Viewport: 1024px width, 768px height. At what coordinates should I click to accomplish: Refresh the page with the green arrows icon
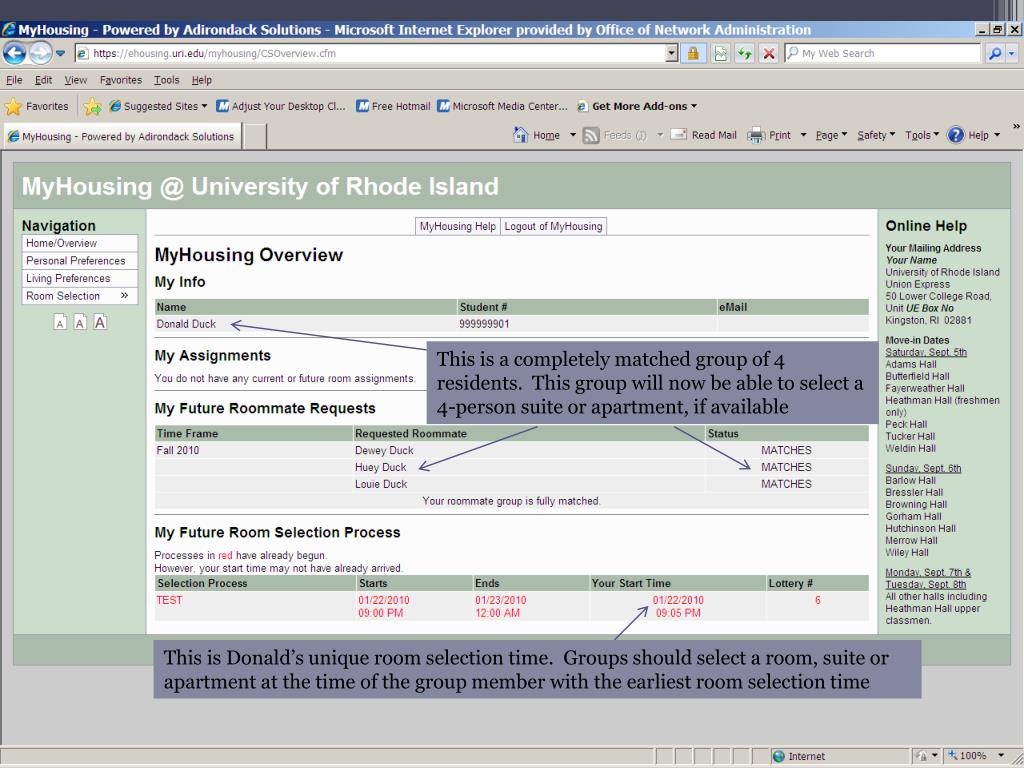pos(744,54)
